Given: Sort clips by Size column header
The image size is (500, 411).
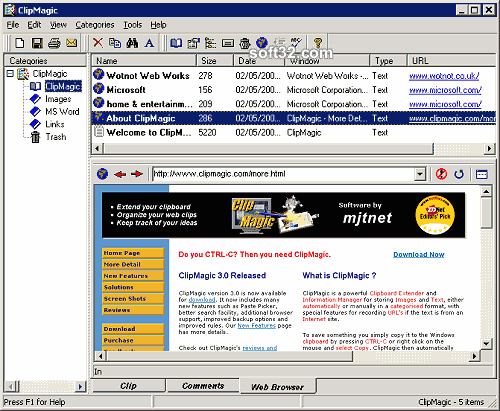Looking at the screenshot, I should (x=215, y=61).
